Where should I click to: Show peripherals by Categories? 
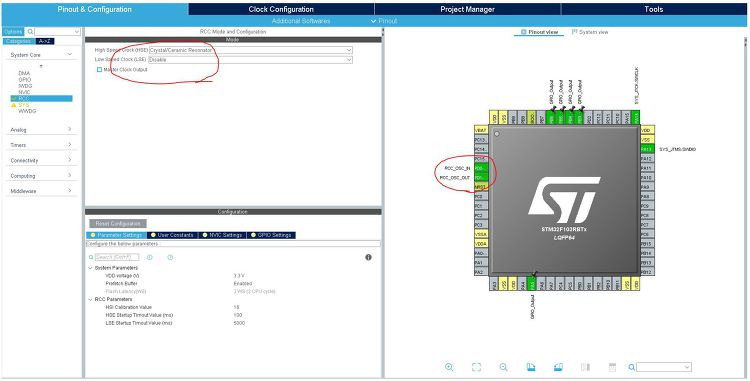tap(18, 42)
